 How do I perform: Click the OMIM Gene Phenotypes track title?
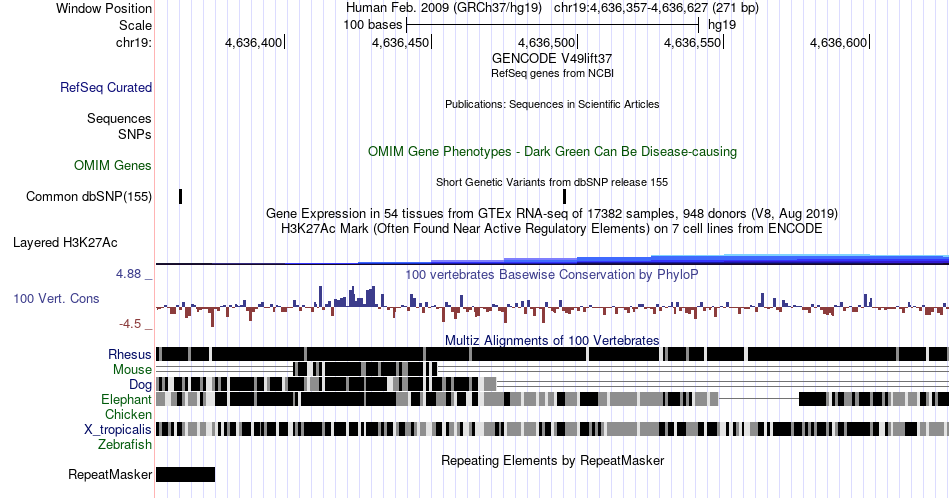(x=552, y=151)
